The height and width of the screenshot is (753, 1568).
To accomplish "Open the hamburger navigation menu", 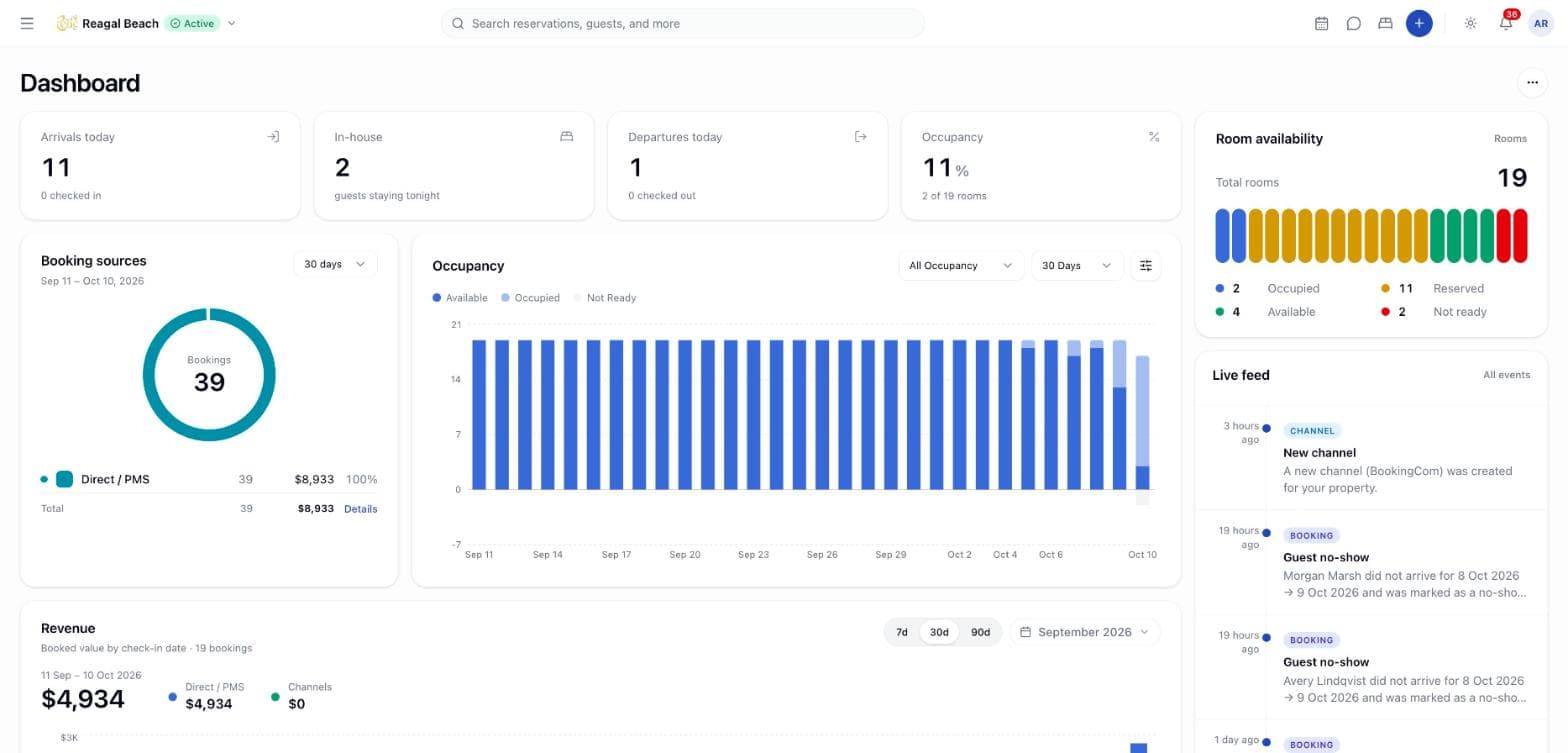I will tap(27, 23).
